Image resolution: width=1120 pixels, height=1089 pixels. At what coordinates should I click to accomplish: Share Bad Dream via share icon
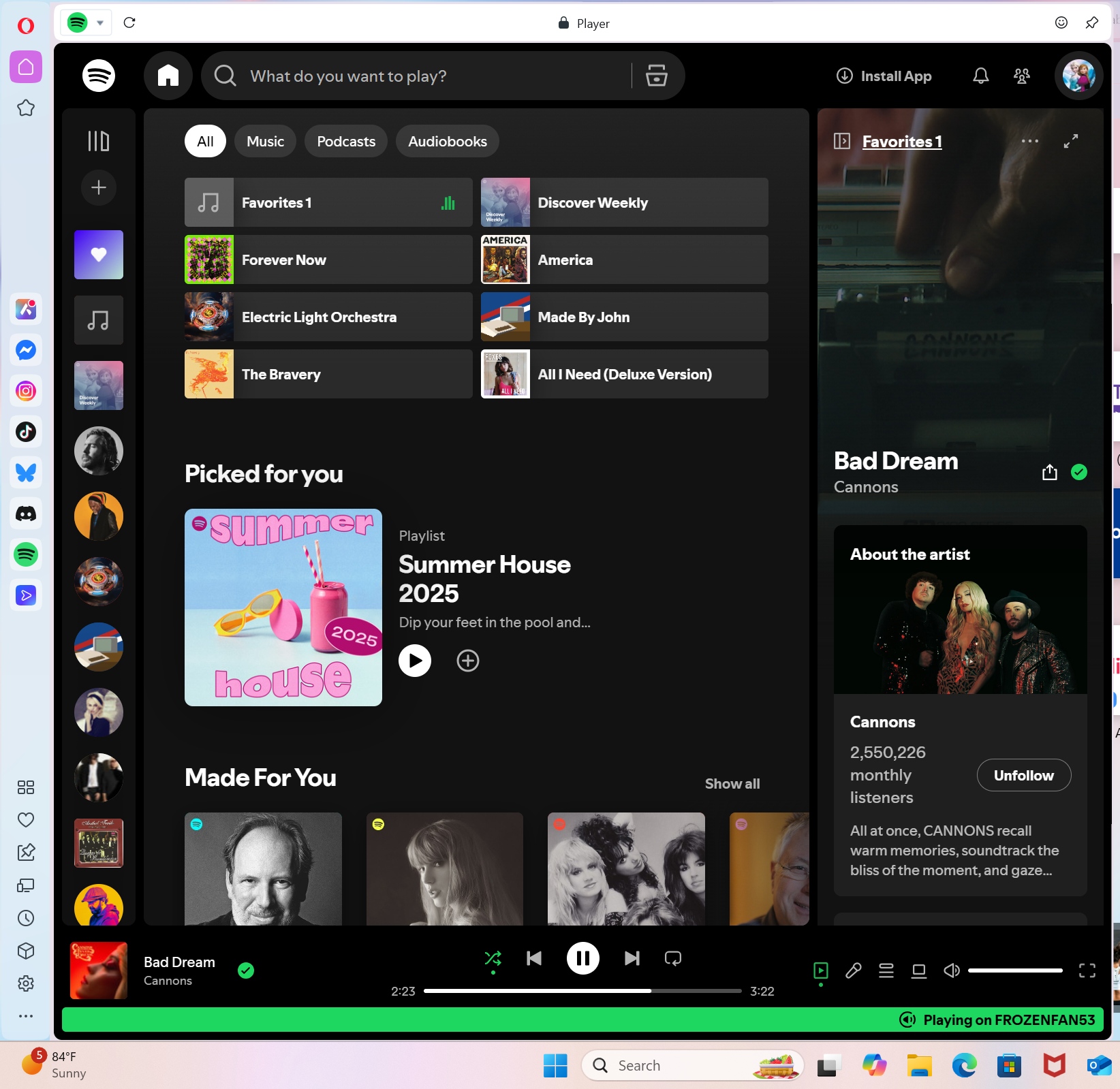[x=1050, y=472]
